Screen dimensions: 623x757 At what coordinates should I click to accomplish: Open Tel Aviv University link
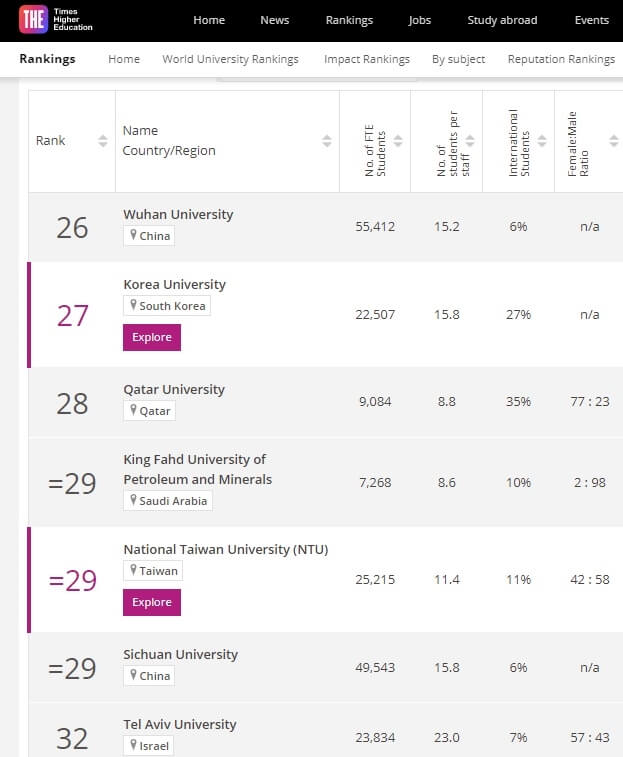click(180, 724)
